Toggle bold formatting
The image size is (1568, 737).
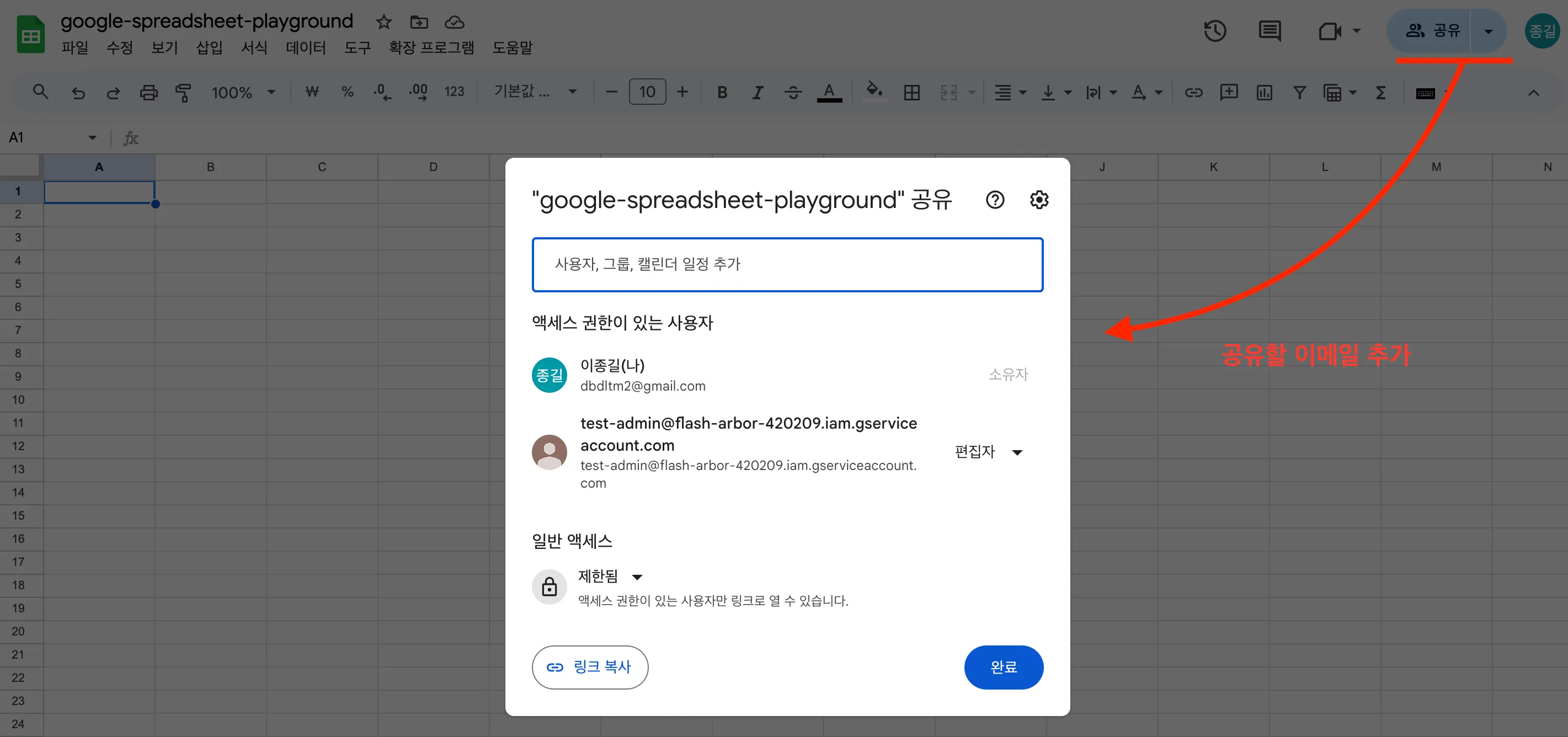pos(722,92)
